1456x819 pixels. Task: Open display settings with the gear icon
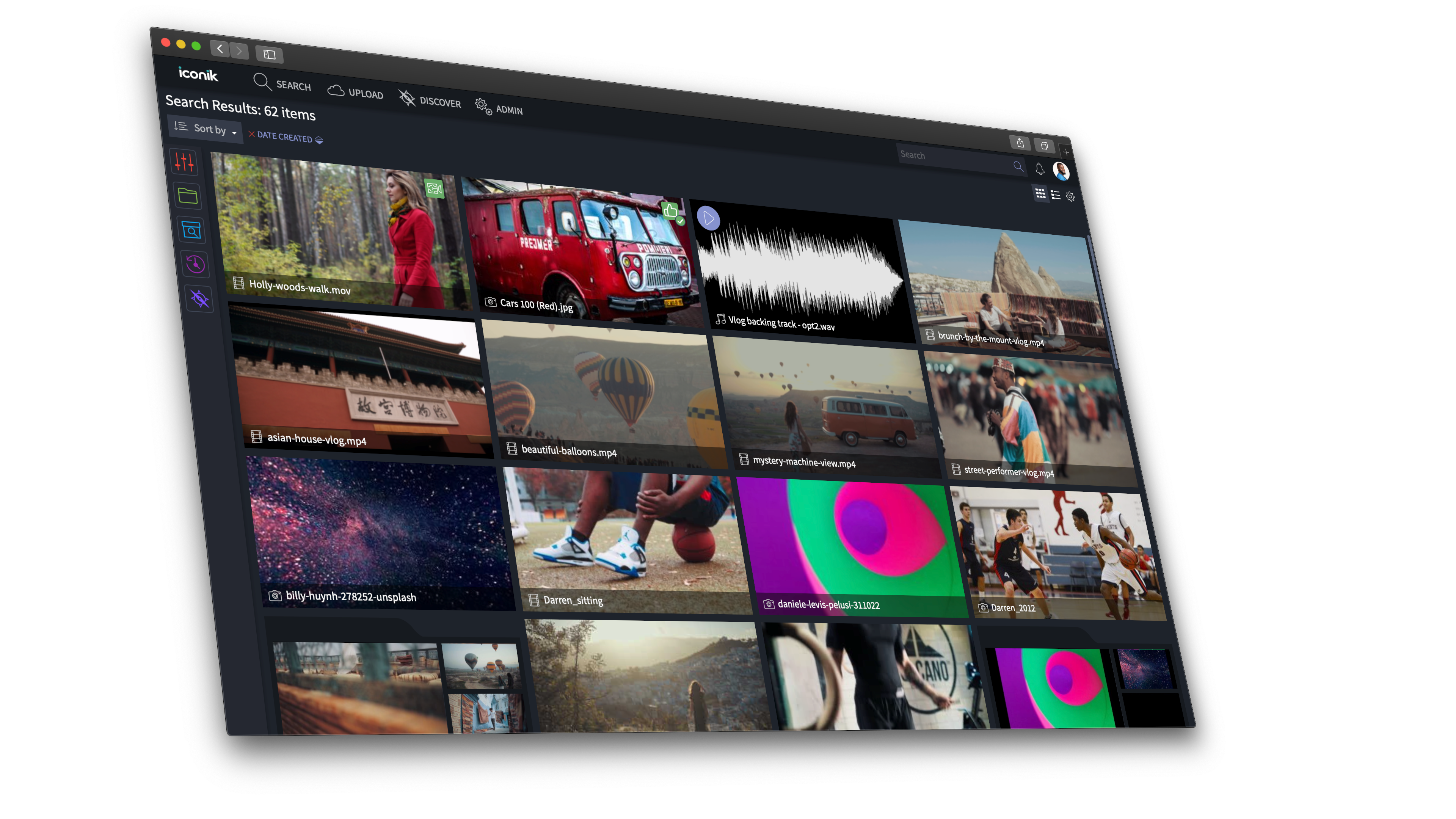(x=1070, y=196)
